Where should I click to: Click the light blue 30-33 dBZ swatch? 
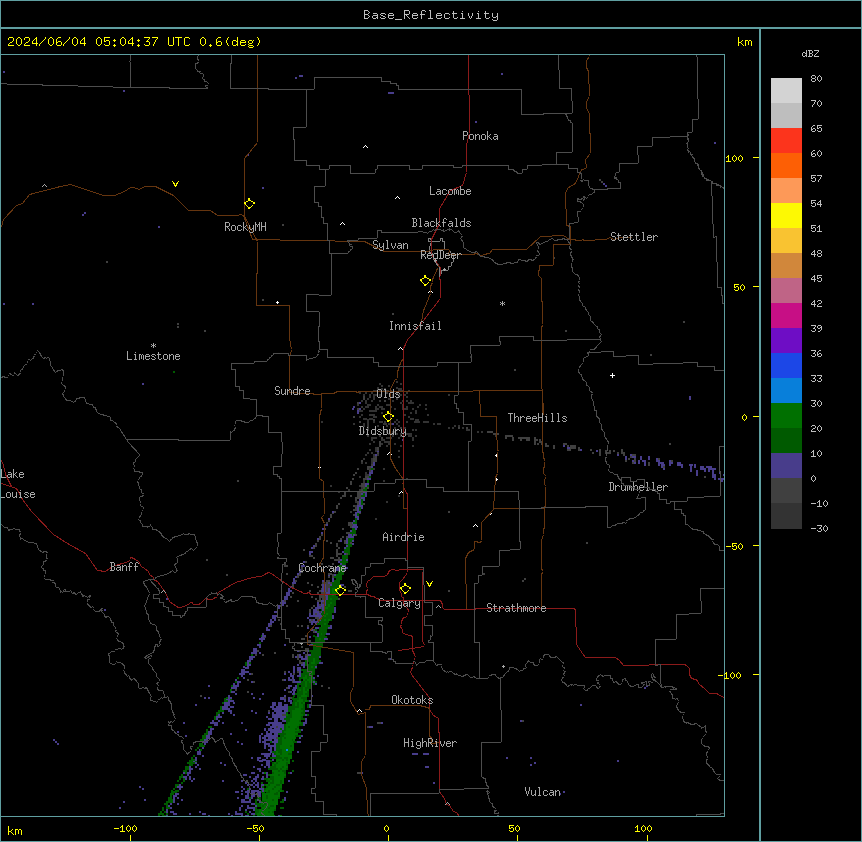(x=786, y=391)
